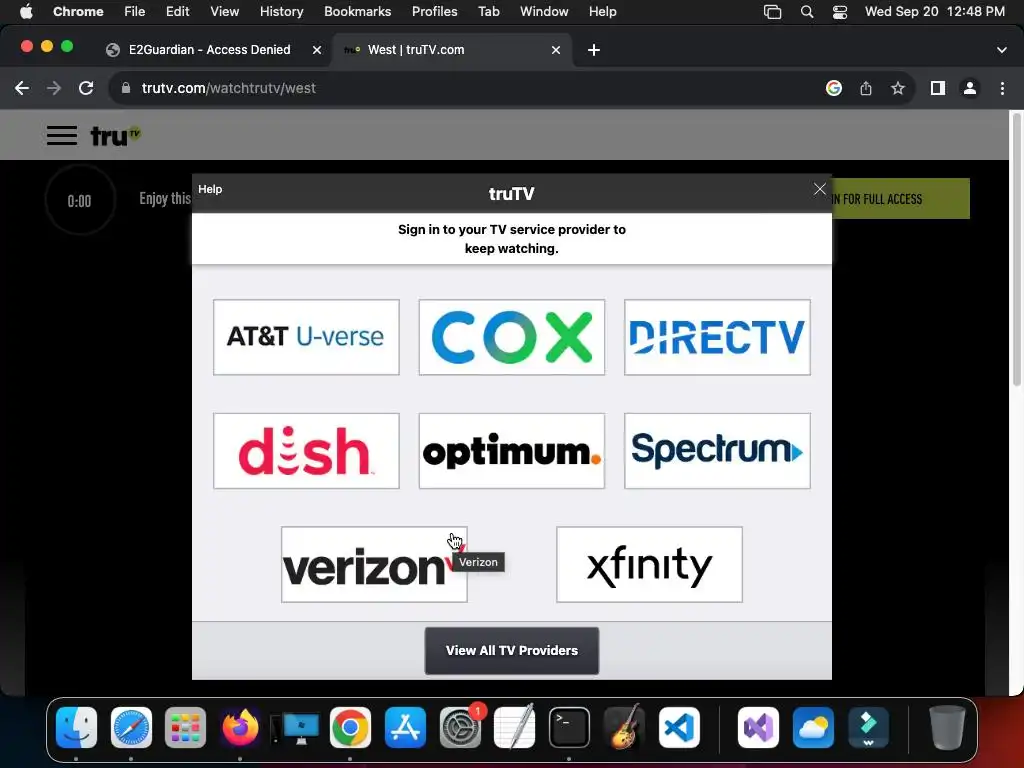
Task: View site information lock icon
Action: 126,88
